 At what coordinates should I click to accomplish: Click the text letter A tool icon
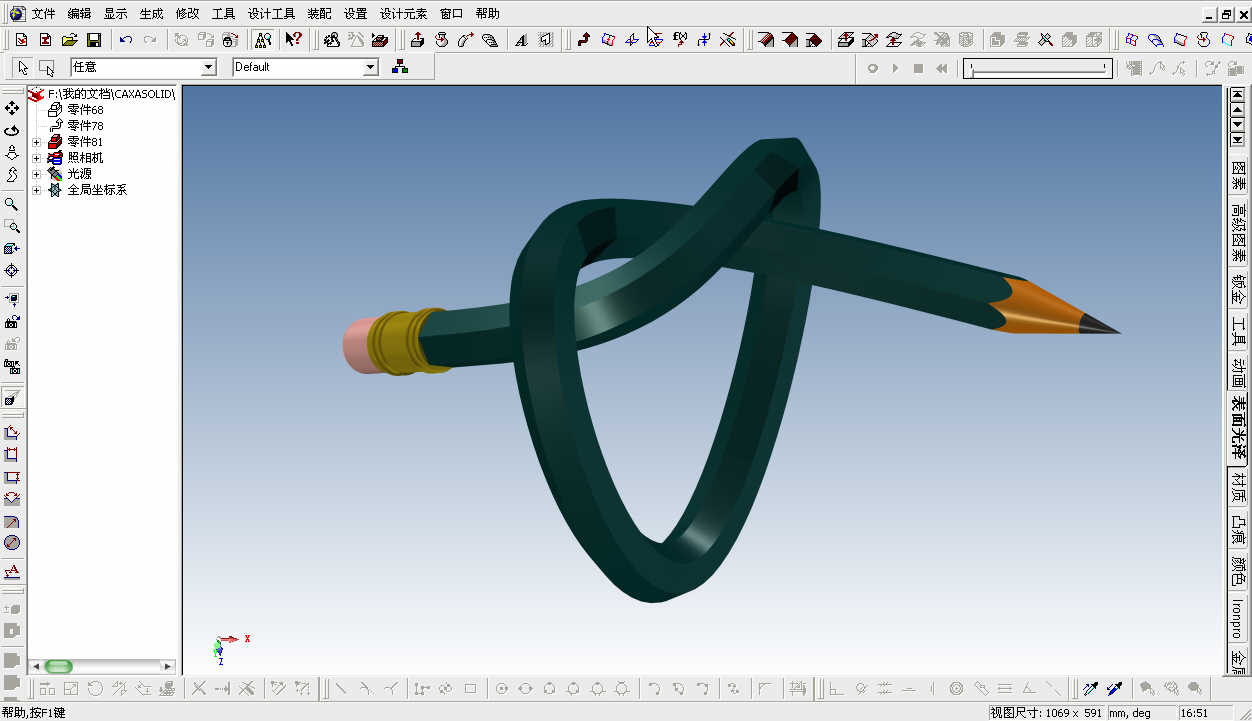click(x=521, y=40)
